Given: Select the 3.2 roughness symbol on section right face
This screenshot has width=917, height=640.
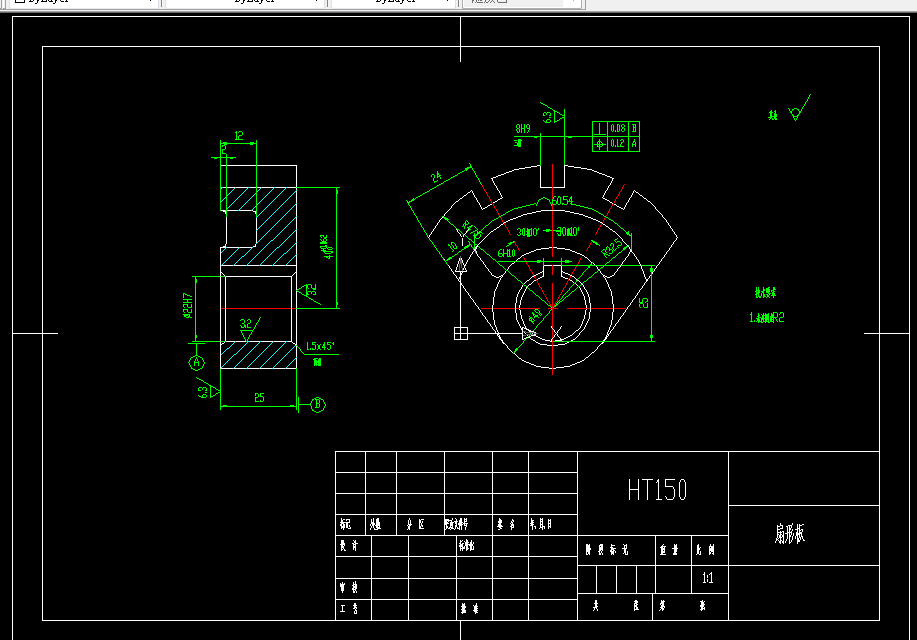Looking at the screenshot, I should pos(309,291).
